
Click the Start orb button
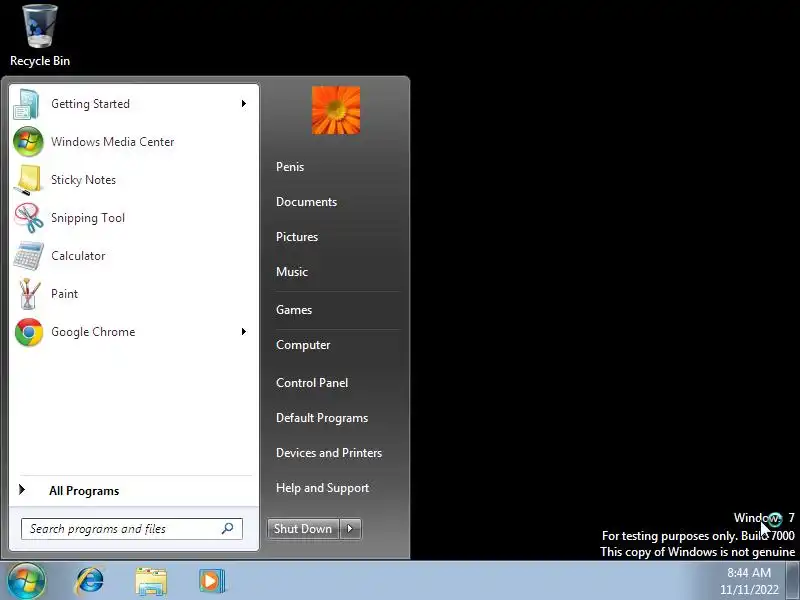click(x=26, y=581)
